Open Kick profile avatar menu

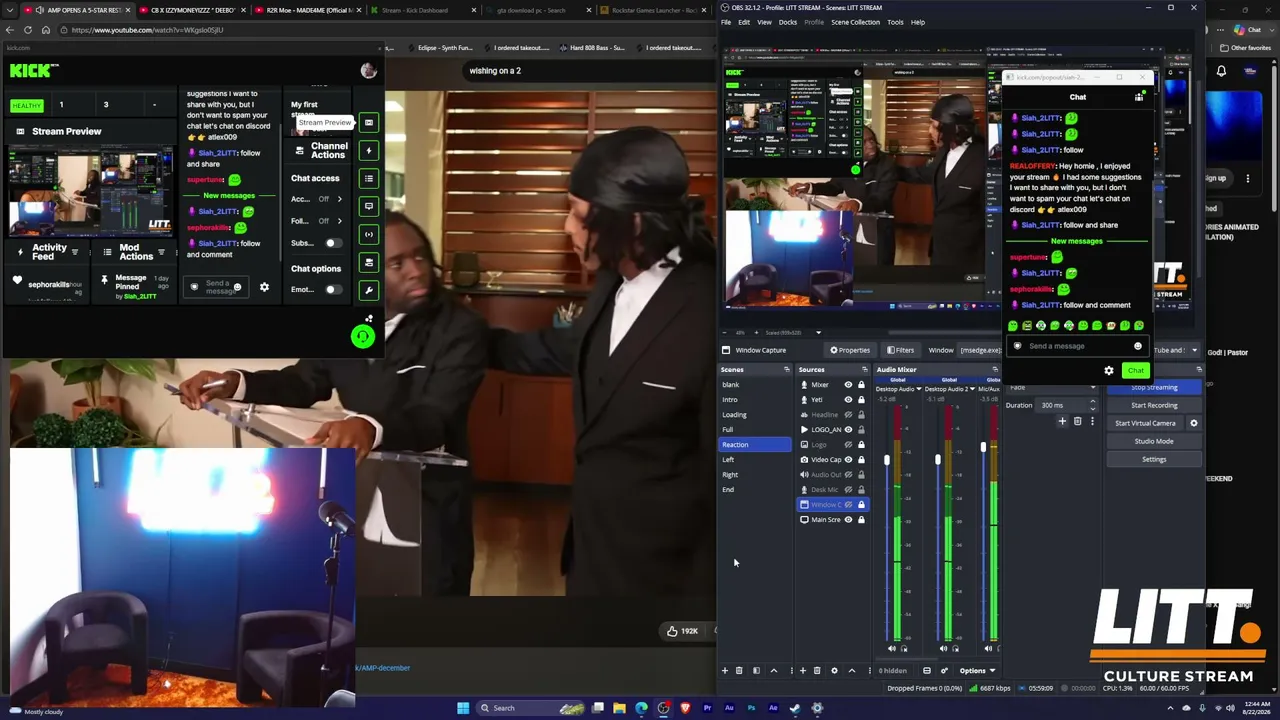point(368,70)
